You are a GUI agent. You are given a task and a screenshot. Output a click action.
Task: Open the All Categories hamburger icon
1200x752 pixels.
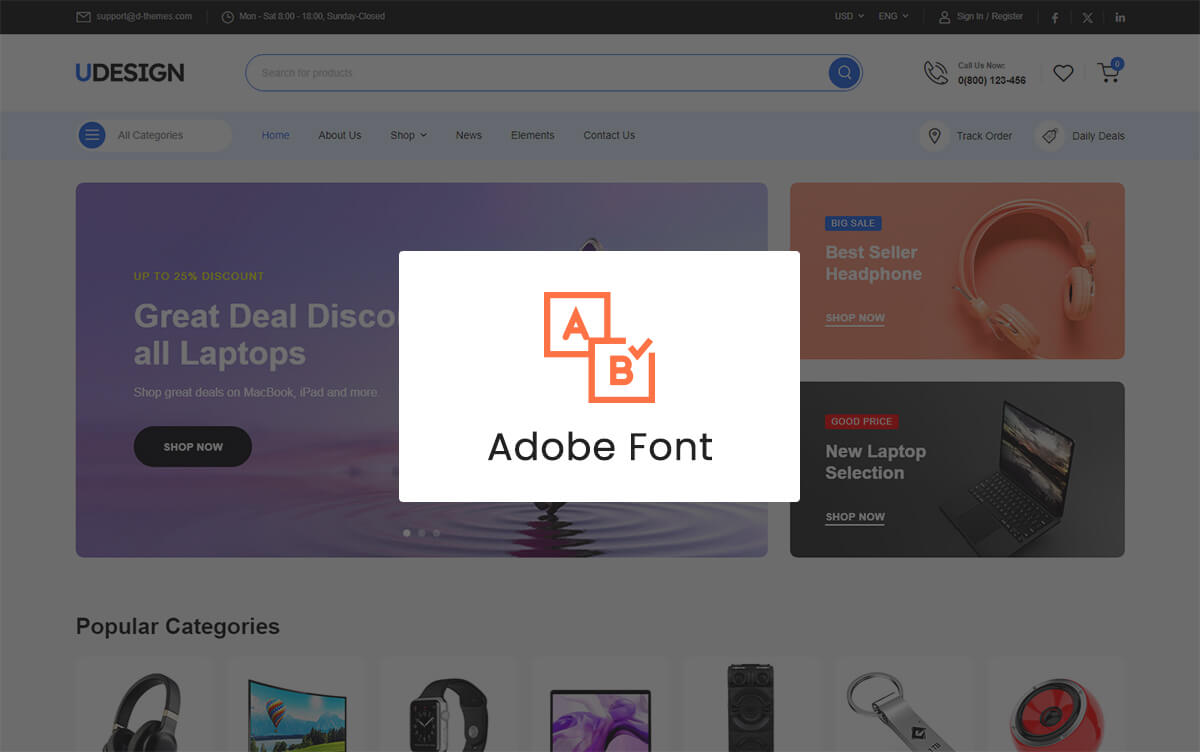[92, 135]
